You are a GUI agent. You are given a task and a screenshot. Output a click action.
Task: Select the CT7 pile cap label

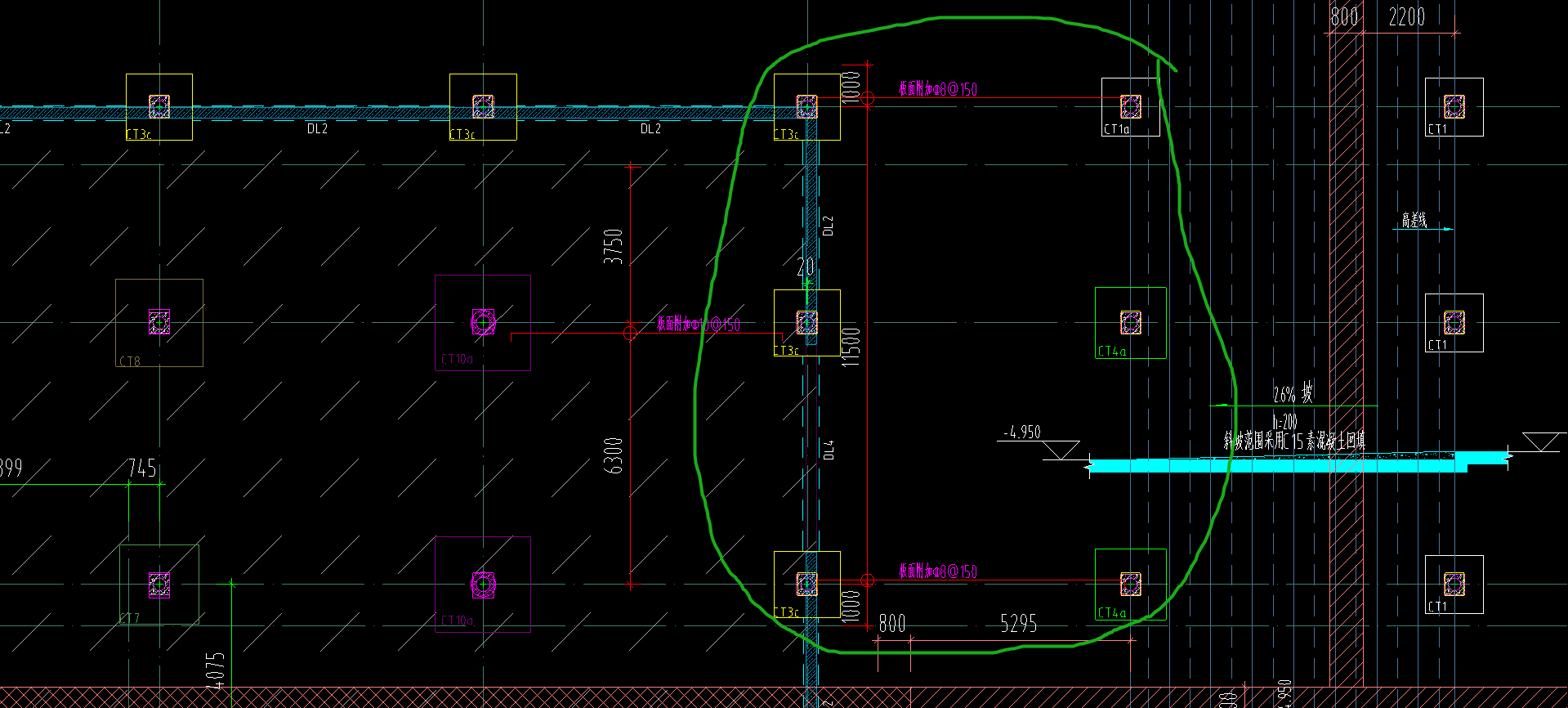coord(130,619)
